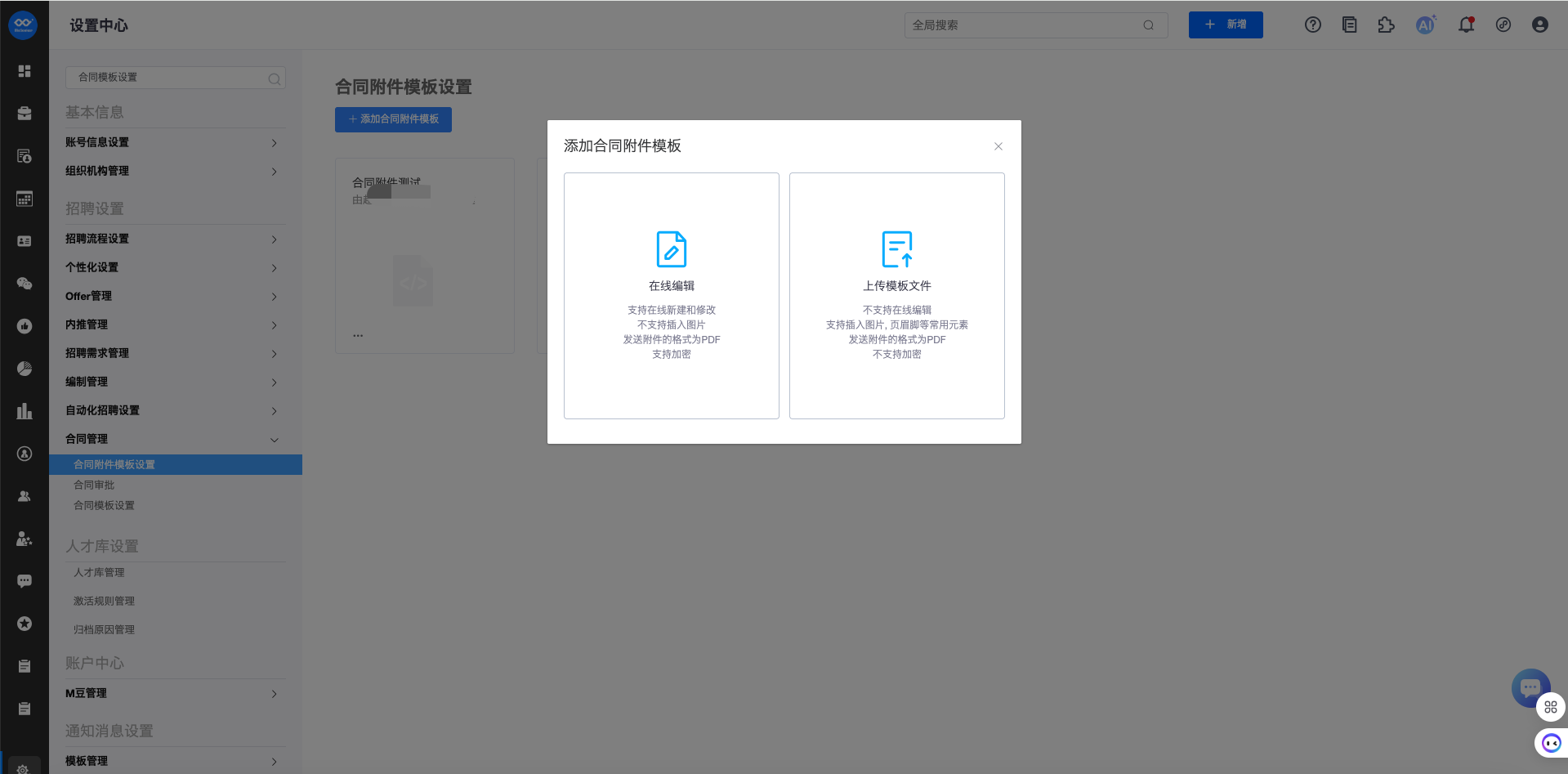Expand Offer管理 section

pos(176,296)
